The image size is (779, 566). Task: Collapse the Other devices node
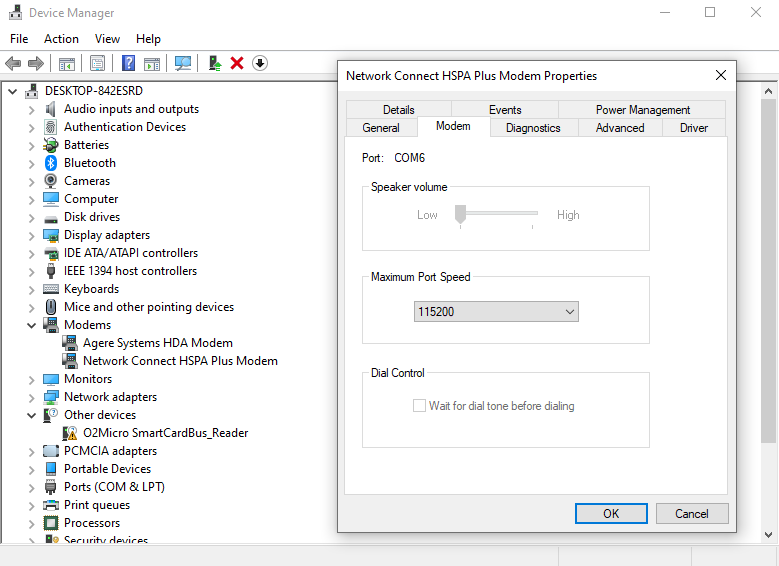(x=31, y=415)
